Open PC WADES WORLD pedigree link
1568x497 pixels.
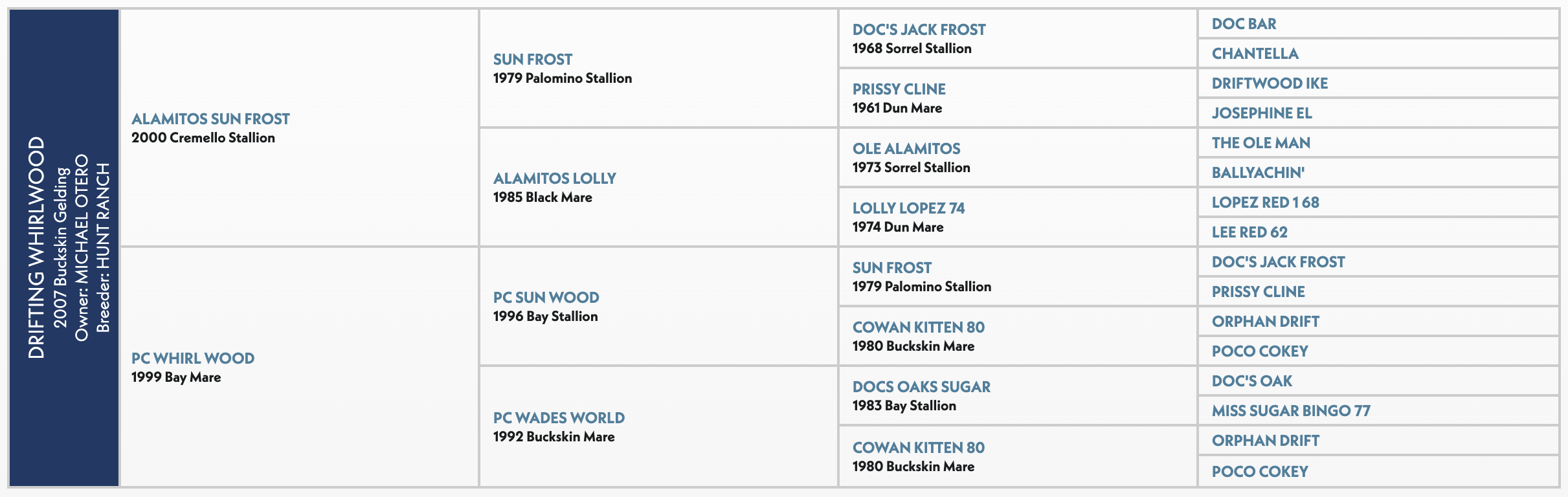pyautogui.click(x=559, y=418)
